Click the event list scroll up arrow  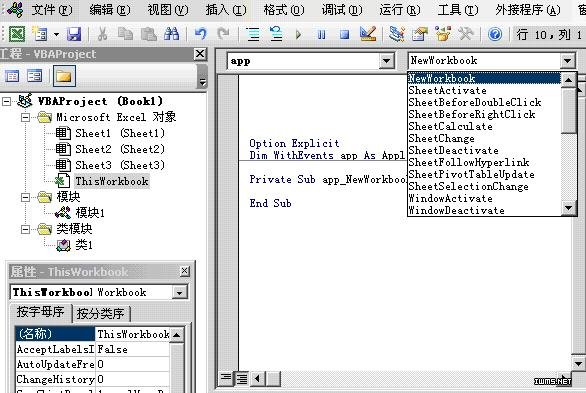pyautogui.click(x=569, y=80)
